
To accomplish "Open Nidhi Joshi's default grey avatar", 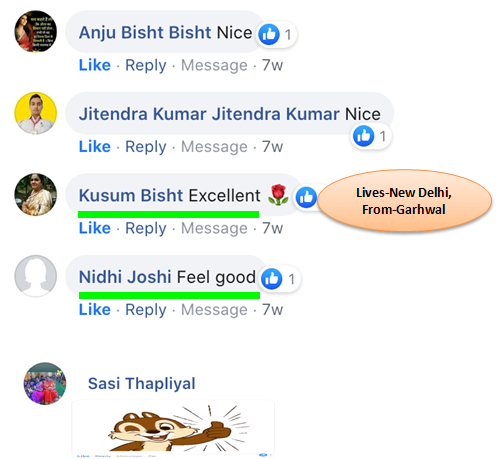I will coord(36,276).
